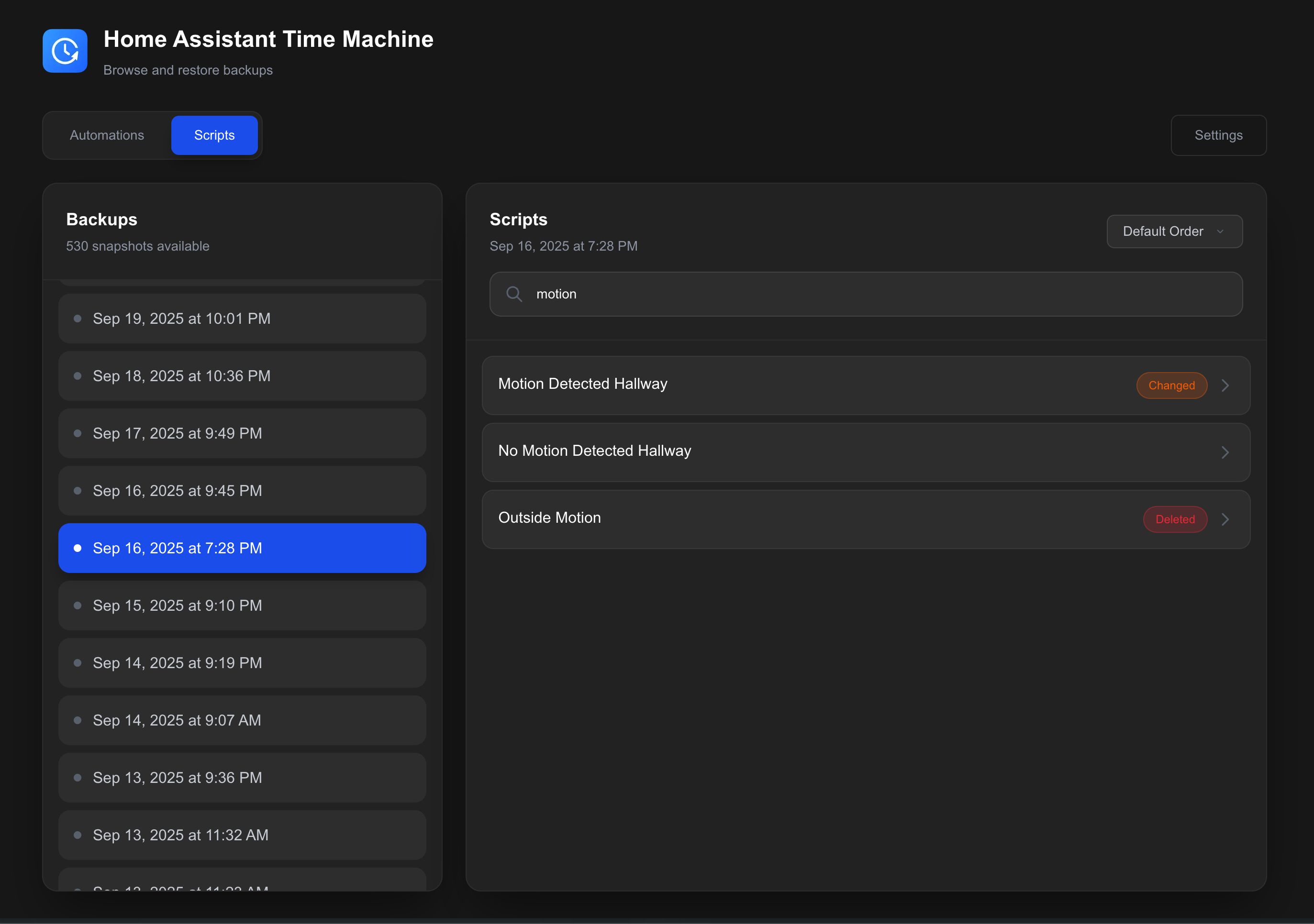Viewport: 1314px width, 924px height.
Task: Click the Home Assistant Time Machine title
Action: click(x=268, y=39)
